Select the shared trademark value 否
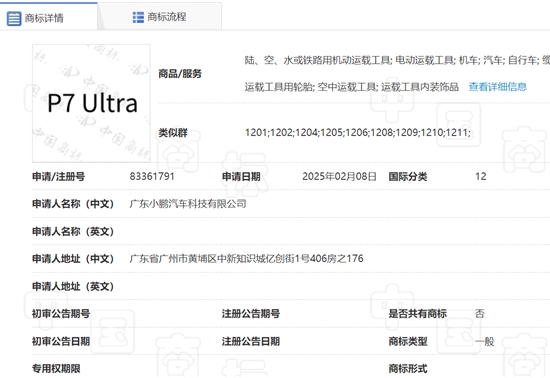Viewport: 550px width, 378px height. pyautogui.click(x=479, y=313)
